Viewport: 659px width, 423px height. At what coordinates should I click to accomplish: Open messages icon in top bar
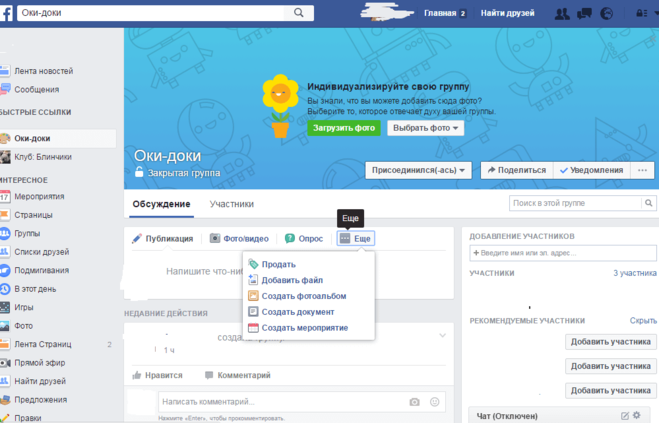tap(585, 13)
